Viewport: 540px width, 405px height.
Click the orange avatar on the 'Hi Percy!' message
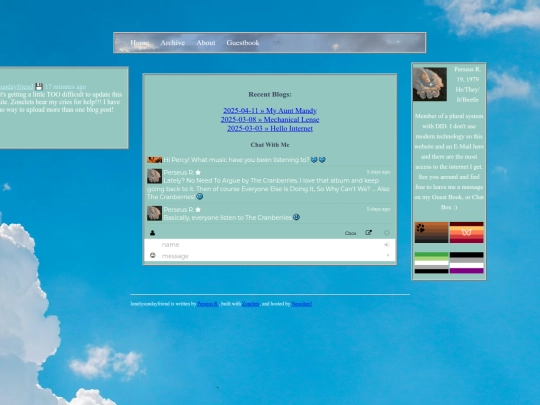(x=154, y=160)
